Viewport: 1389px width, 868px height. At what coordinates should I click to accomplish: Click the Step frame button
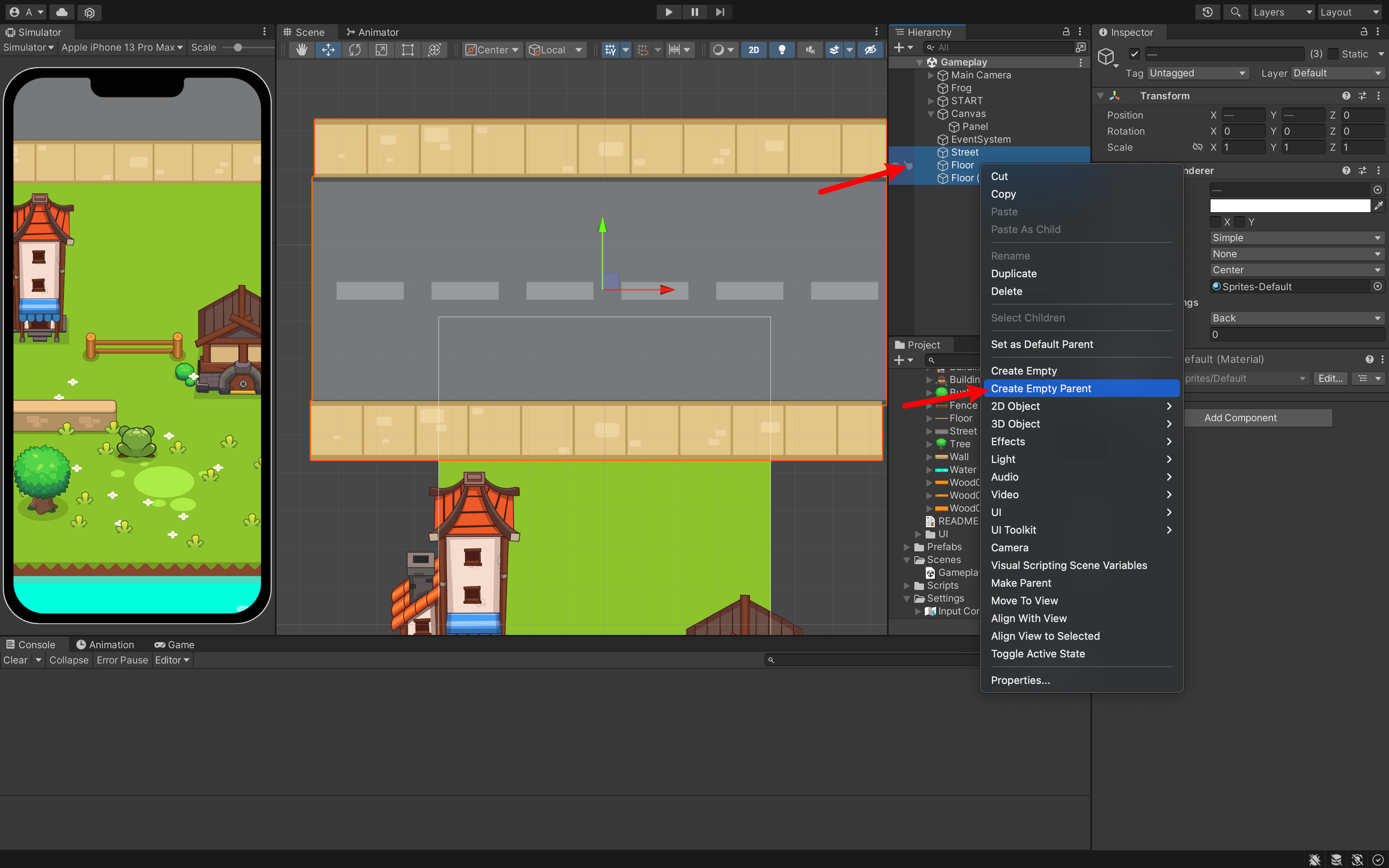(720, 12)
